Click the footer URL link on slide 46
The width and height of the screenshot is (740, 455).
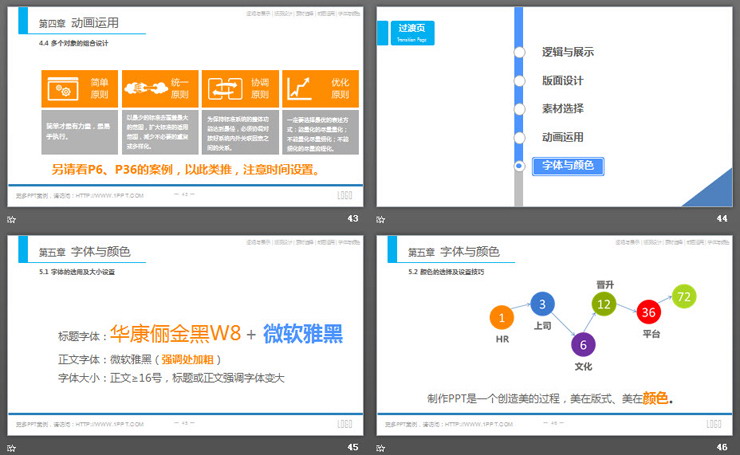[479, 424]
